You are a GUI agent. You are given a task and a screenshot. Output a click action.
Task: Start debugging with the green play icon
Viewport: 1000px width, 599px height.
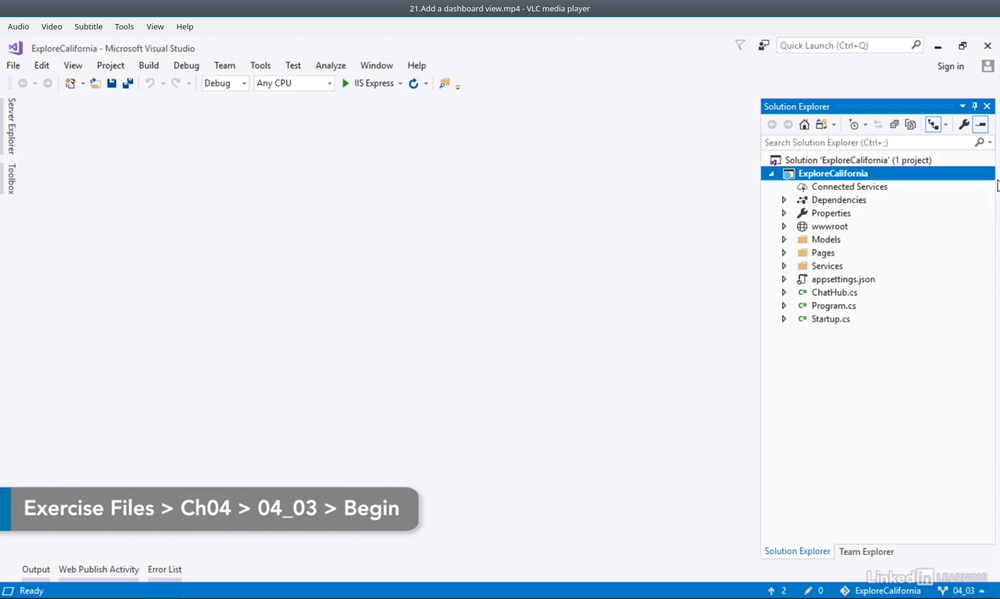(346, 84)
